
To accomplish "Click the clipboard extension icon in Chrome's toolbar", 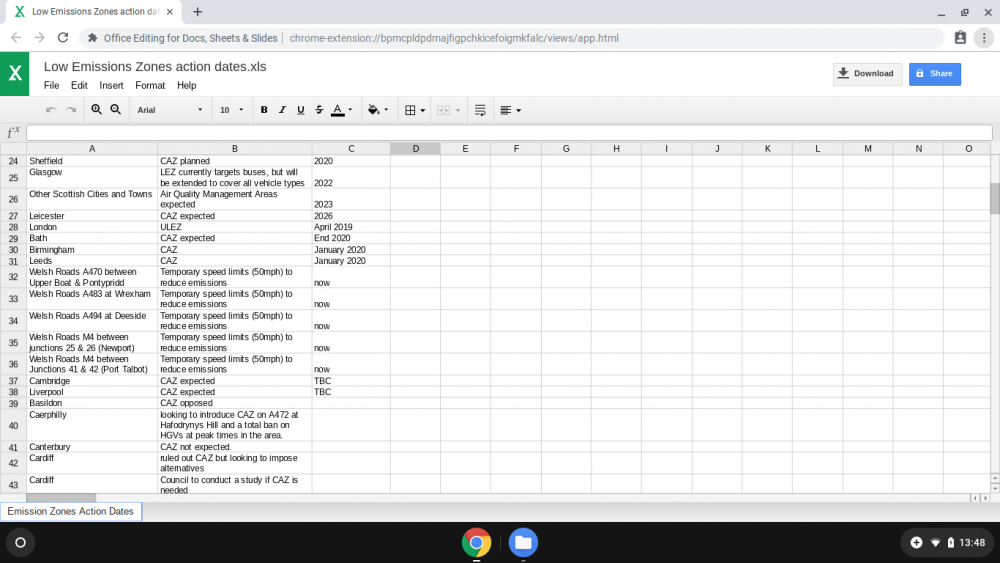I will tap(960, 38).
